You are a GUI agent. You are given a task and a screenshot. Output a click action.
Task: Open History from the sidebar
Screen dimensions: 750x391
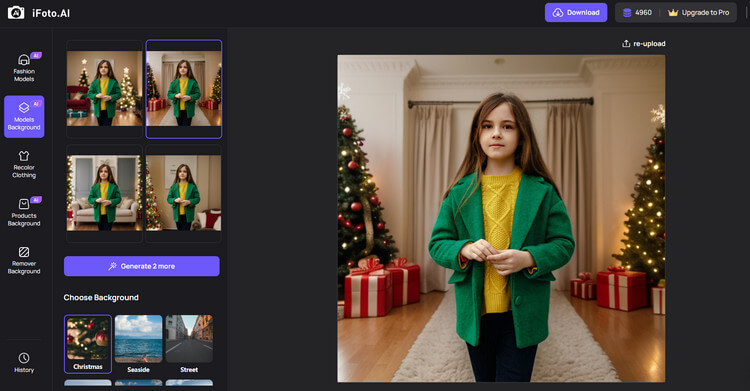click(24, 363)
